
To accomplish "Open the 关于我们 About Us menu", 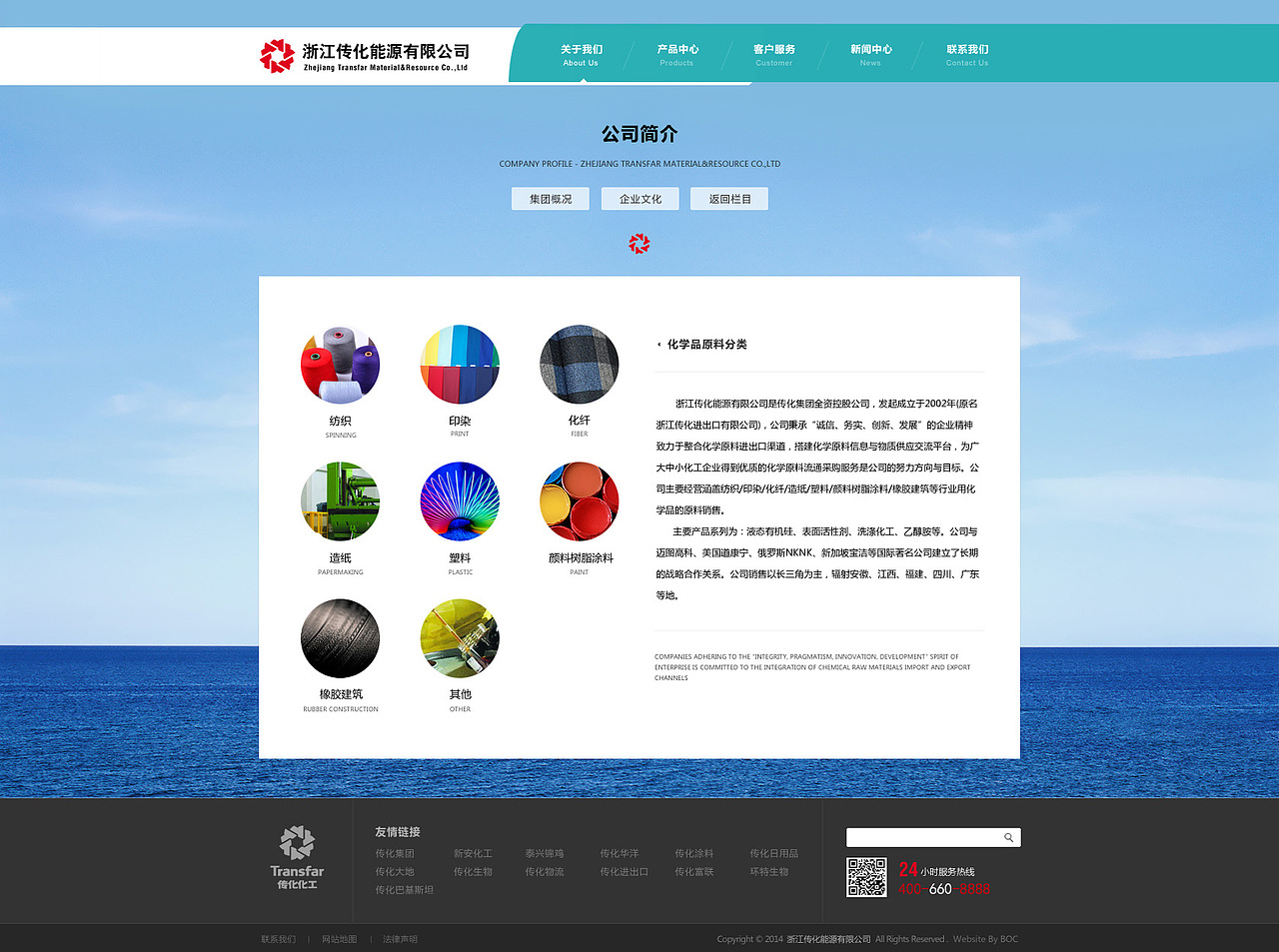I will pos(581,55).
